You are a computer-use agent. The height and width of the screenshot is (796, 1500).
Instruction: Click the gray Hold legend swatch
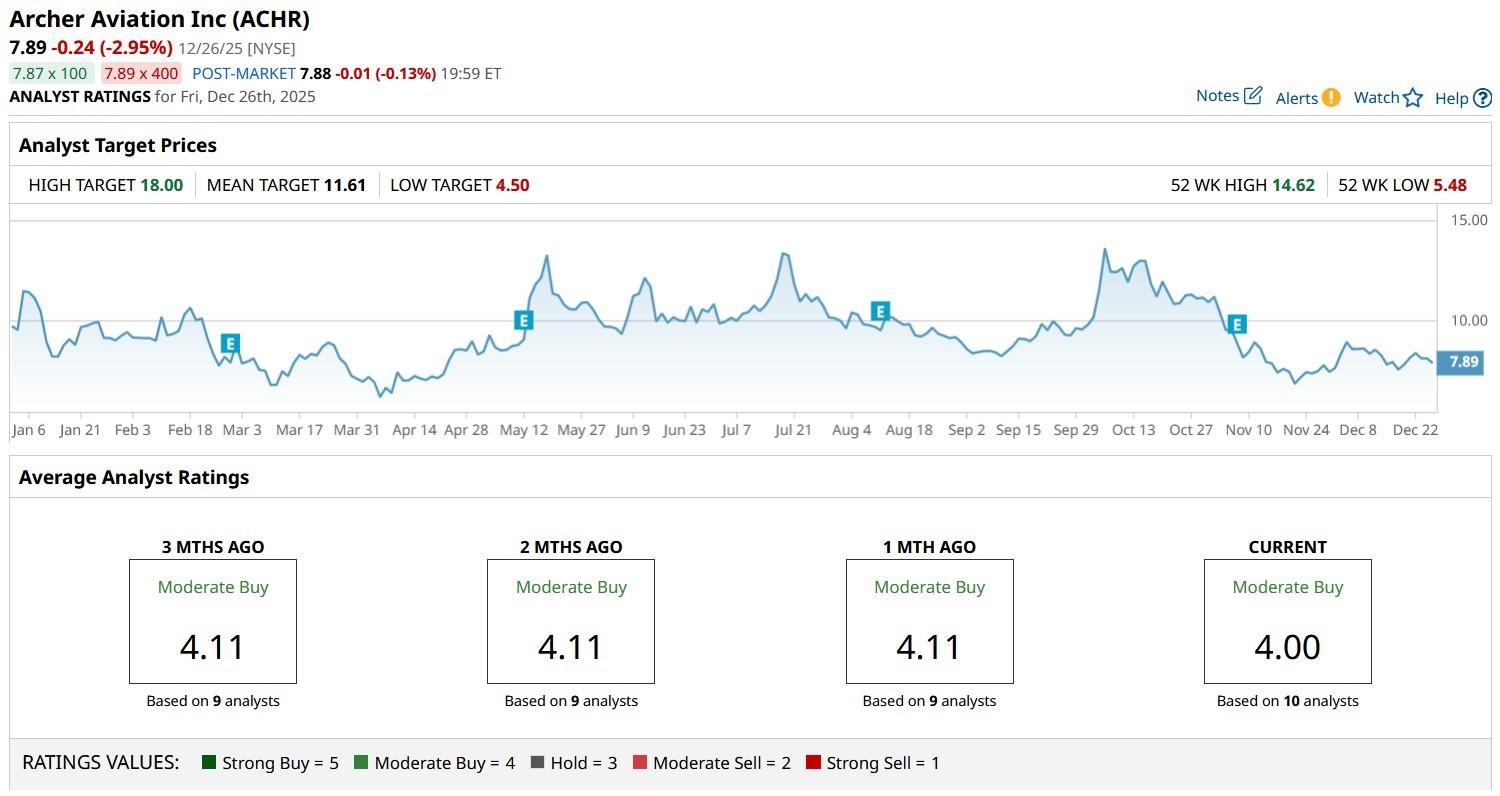click(537, 763)
